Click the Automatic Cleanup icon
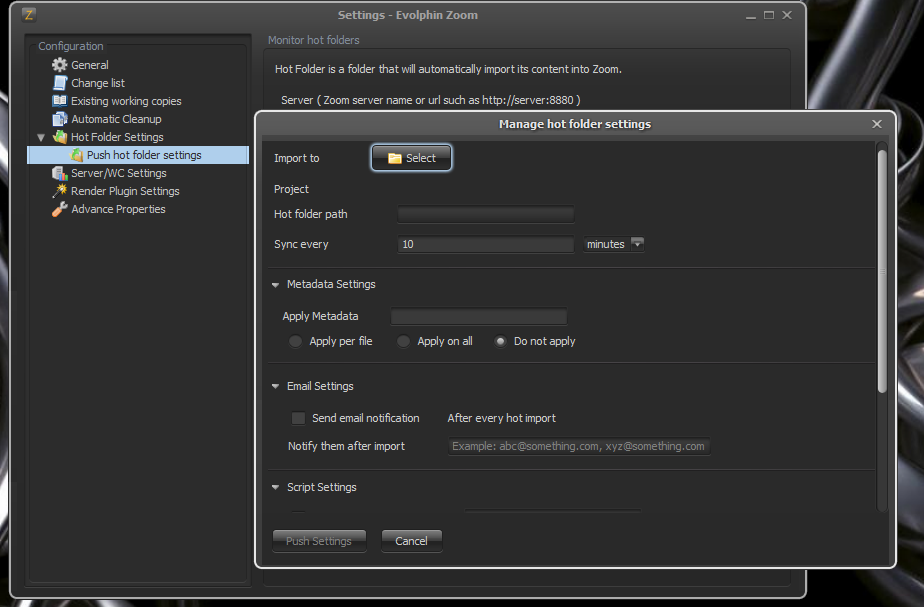The height and width of the screenshot is (607, 924). click(60, 119)
